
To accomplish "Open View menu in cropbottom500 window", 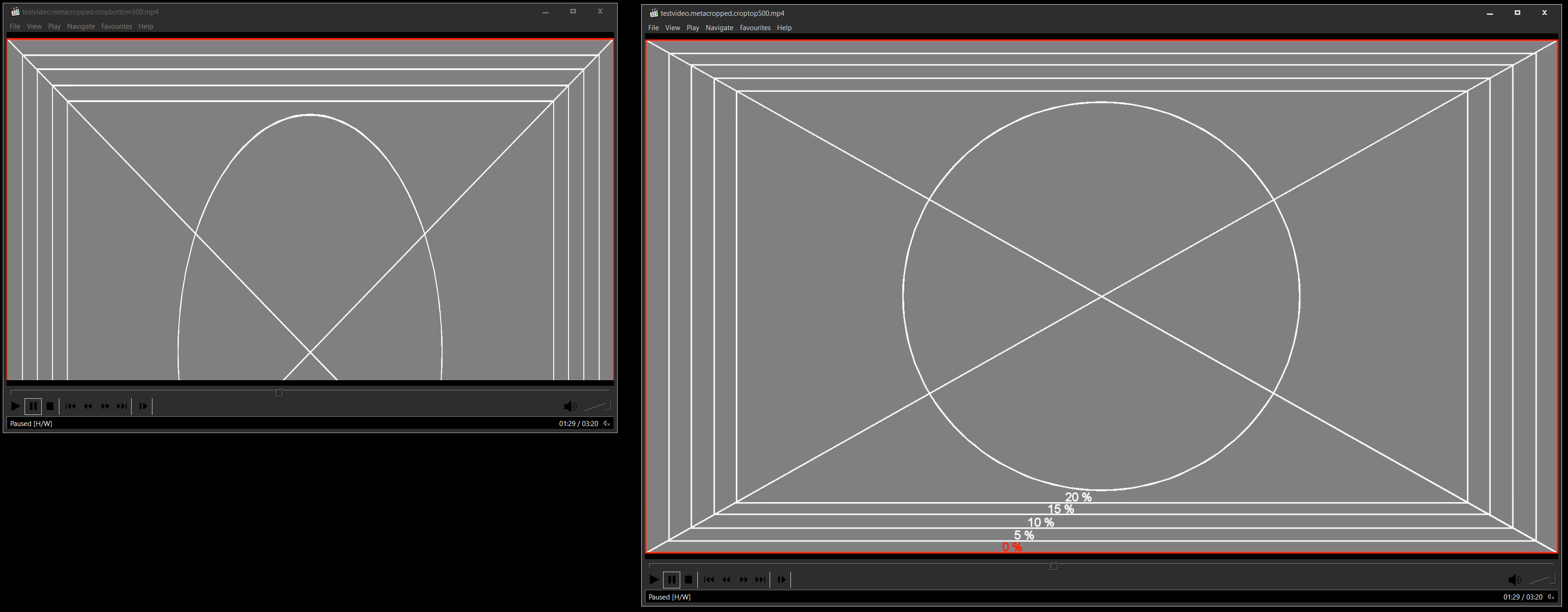I will point(34,26).
